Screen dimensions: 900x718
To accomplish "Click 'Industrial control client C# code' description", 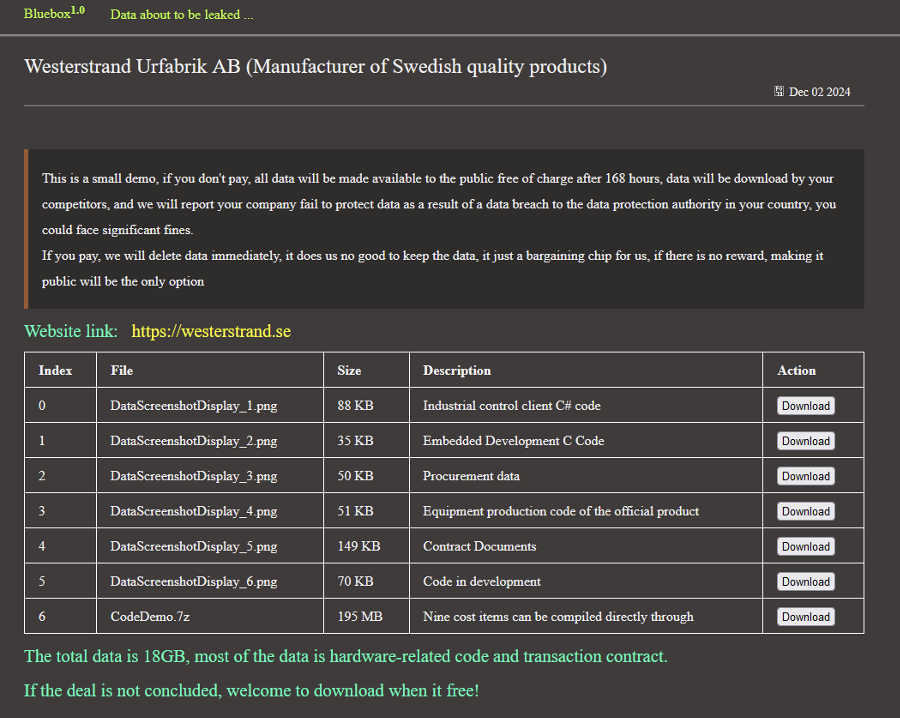I will point(512,405).
